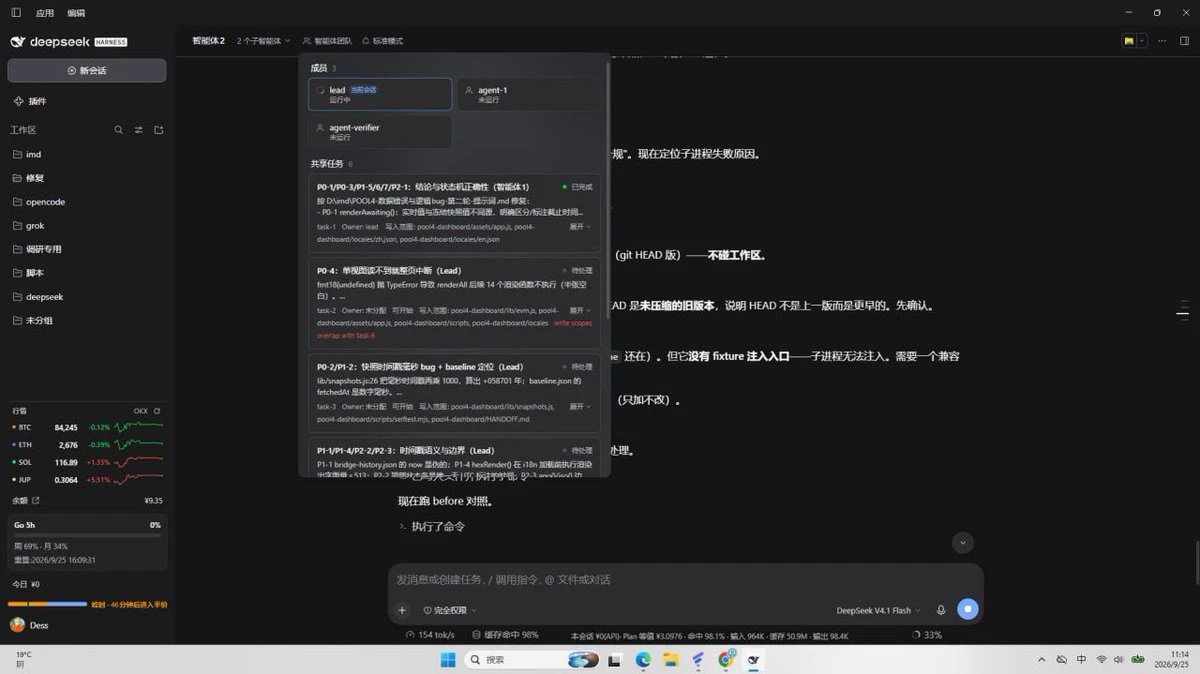Click the 缓存命中 98% indicator
Image resolution: width=1200 pixels, height=674 pixels.
point(505,635)
